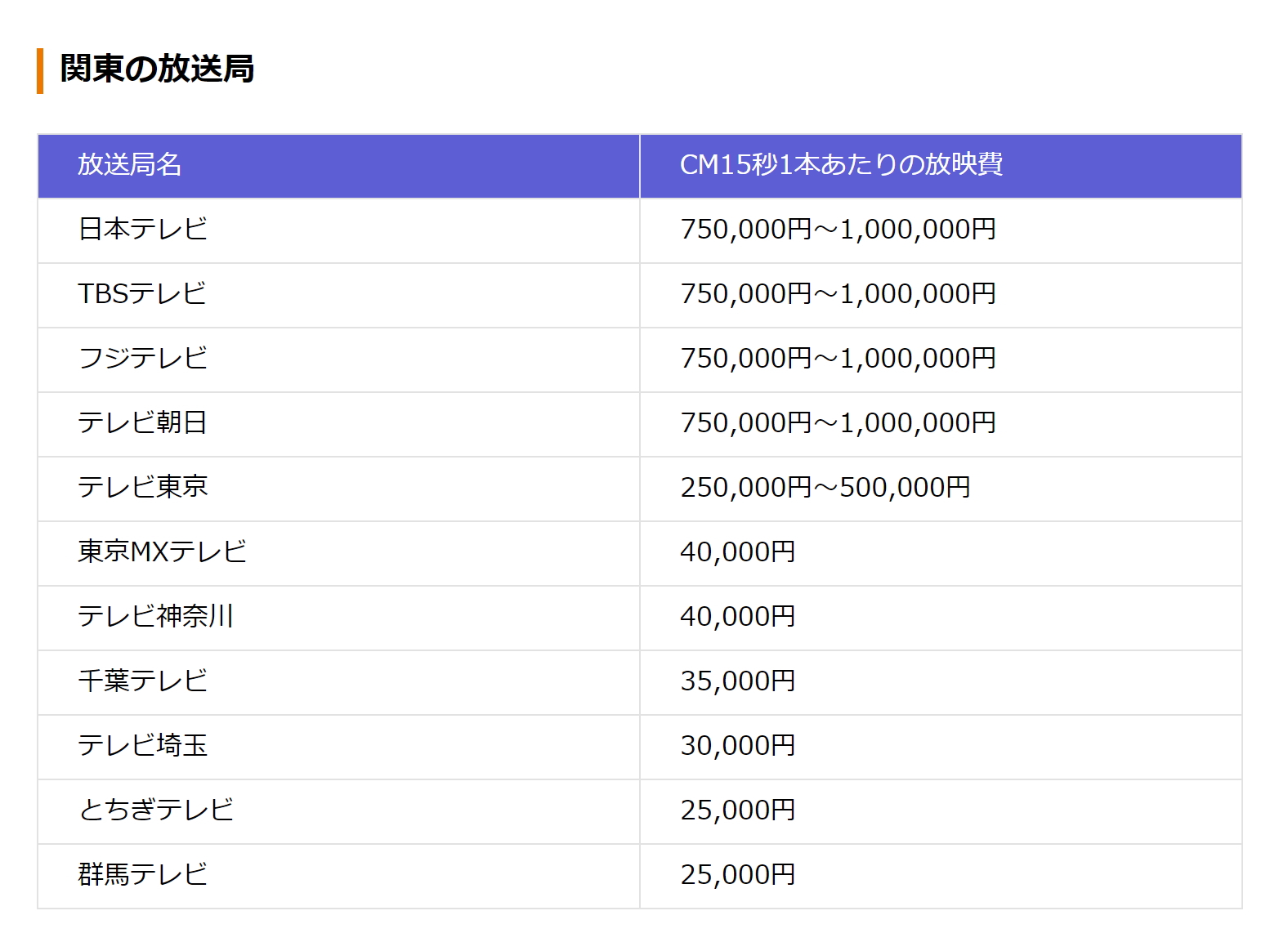This screenshot has width=1288, height=951.
Task: Select the 群馬テレビ row label
Action: tap(142, 875)
